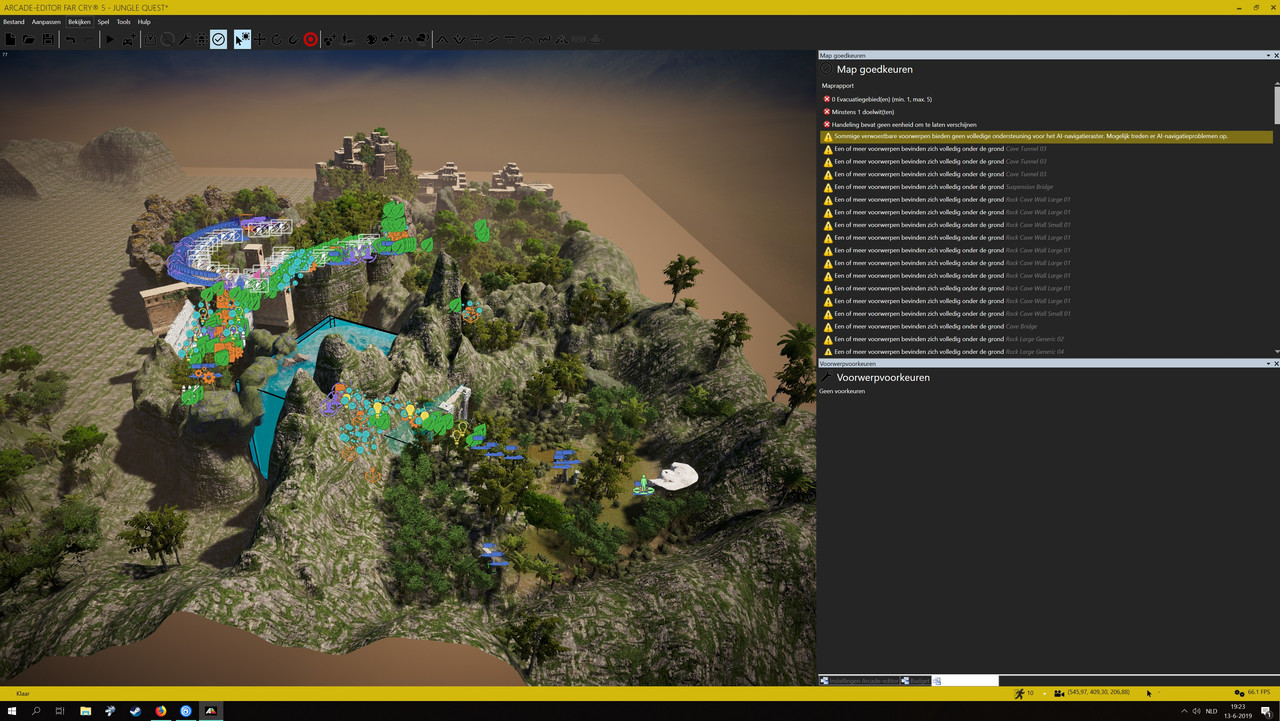
Task: Open a map using the folder icon
Action: (29, 39)
